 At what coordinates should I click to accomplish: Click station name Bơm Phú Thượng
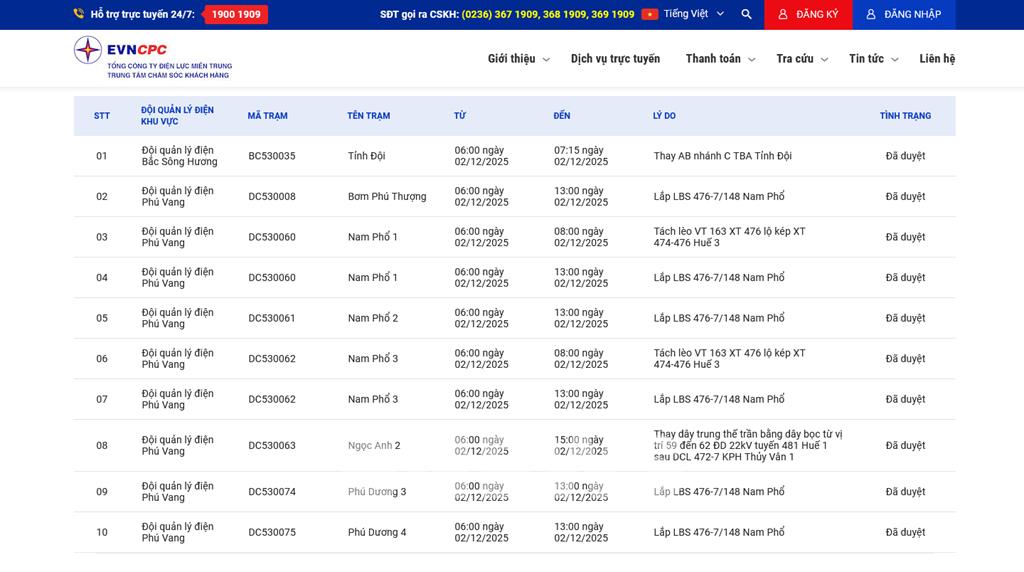point(387,197)
